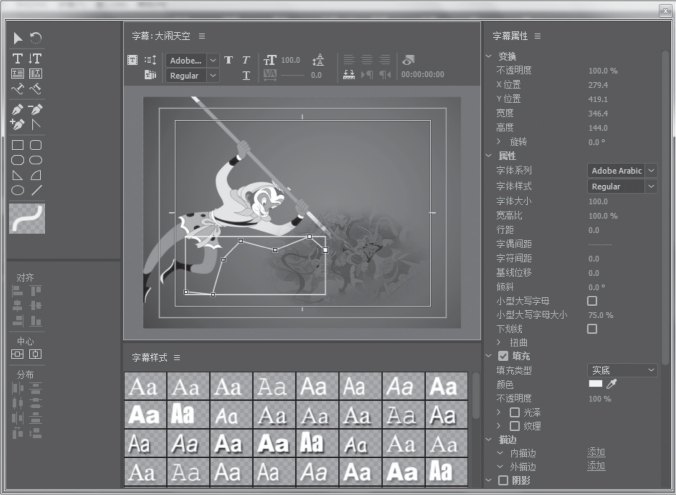Center align text in title toolbar
This screenshot has width=676, height=495.
click(x=367, y=60)
